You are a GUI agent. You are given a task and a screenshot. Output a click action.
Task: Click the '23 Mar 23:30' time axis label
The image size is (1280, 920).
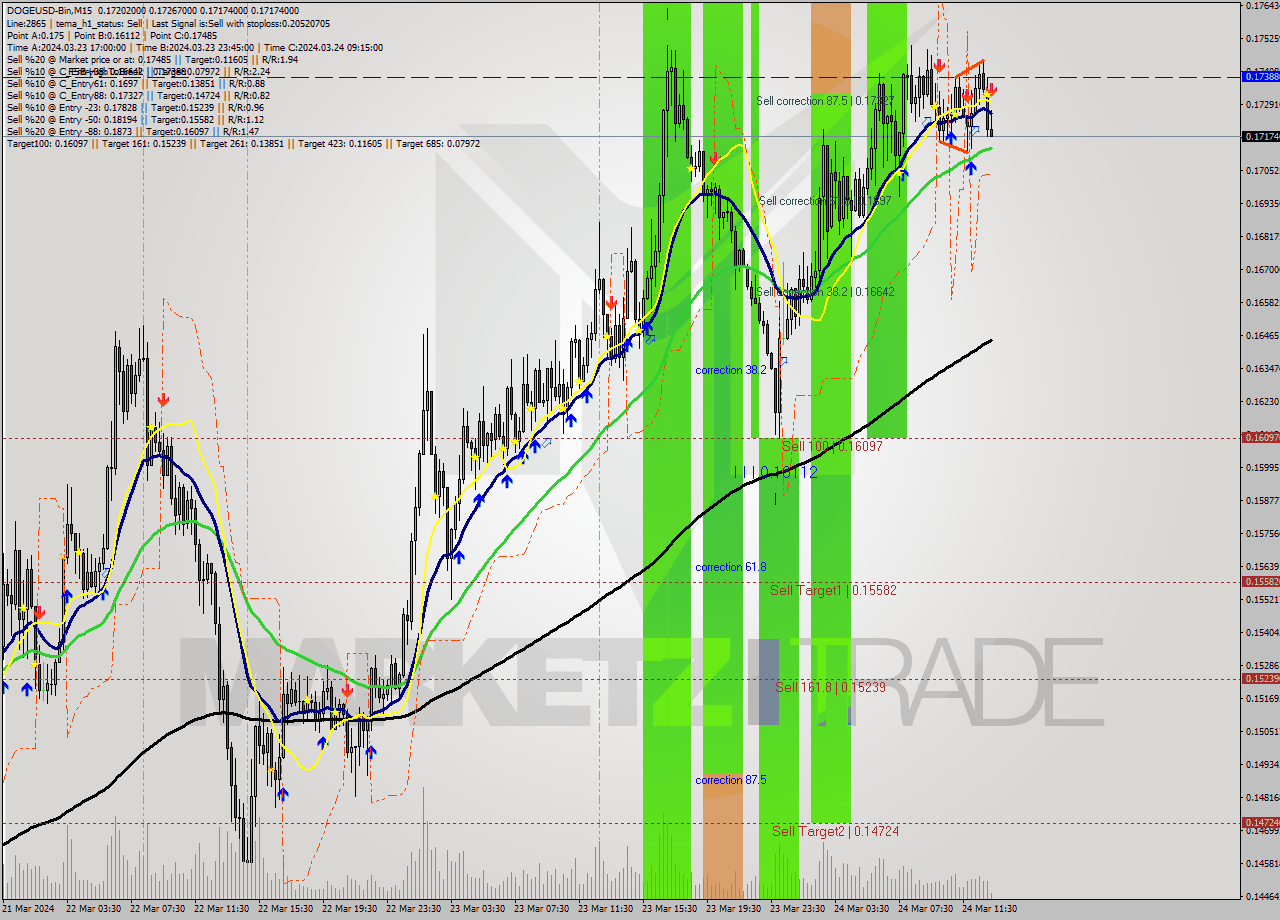[797, 909]
